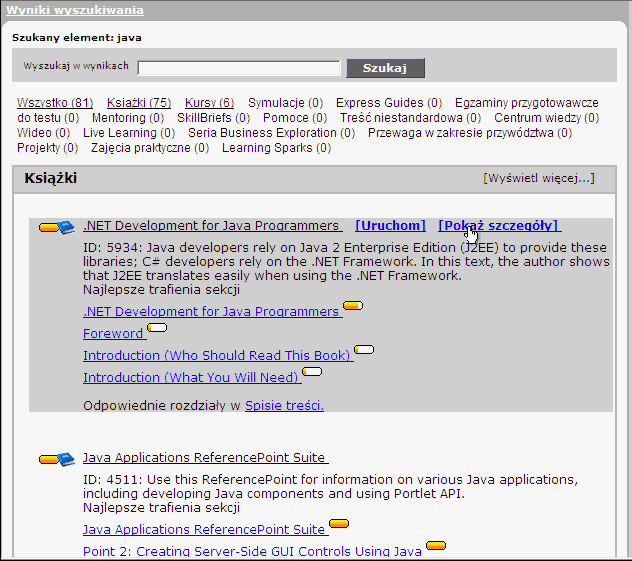Click relevance bar next to Foreword
The width and height of the screenshot is (632, 561).
157,328
